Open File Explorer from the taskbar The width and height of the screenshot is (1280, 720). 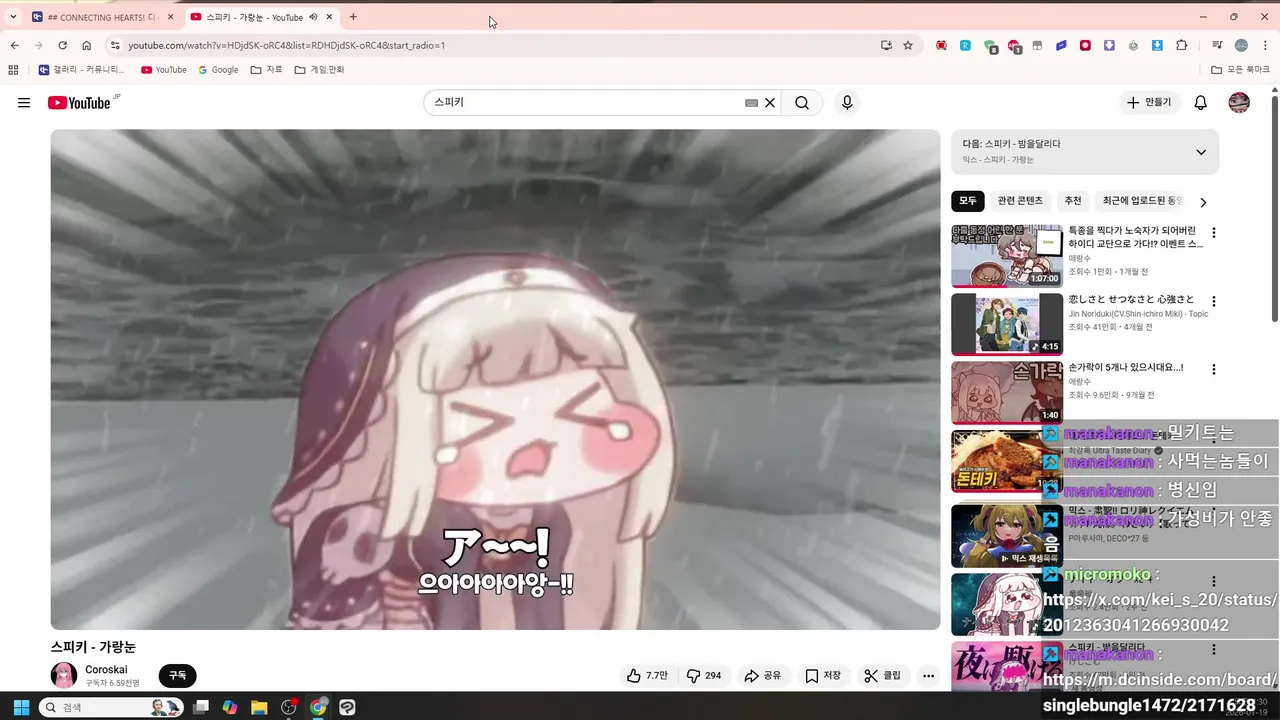pyautogui.click(x=259, y=707)
